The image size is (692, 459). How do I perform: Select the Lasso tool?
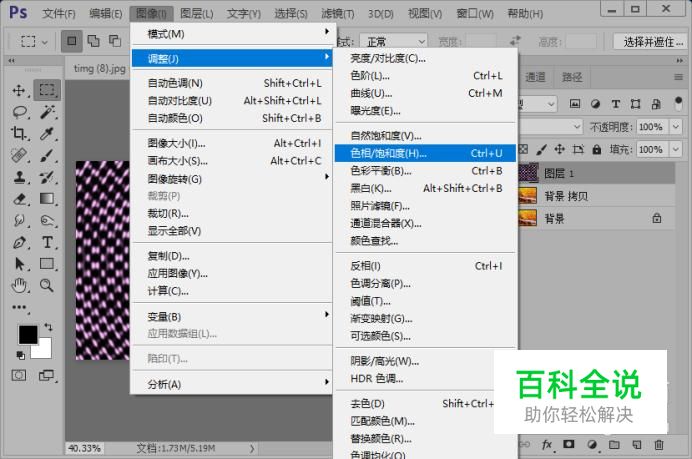tap(19, 112)
